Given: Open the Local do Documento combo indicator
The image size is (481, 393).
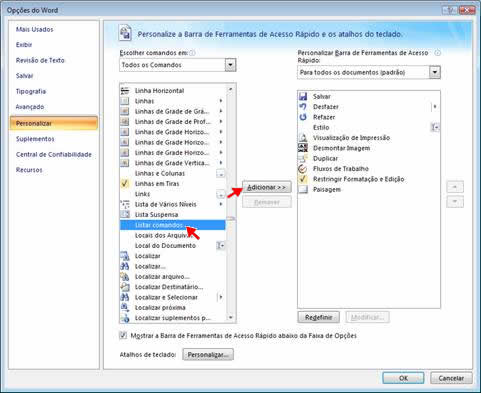Looking at the screenshot, I should (220, 245).
